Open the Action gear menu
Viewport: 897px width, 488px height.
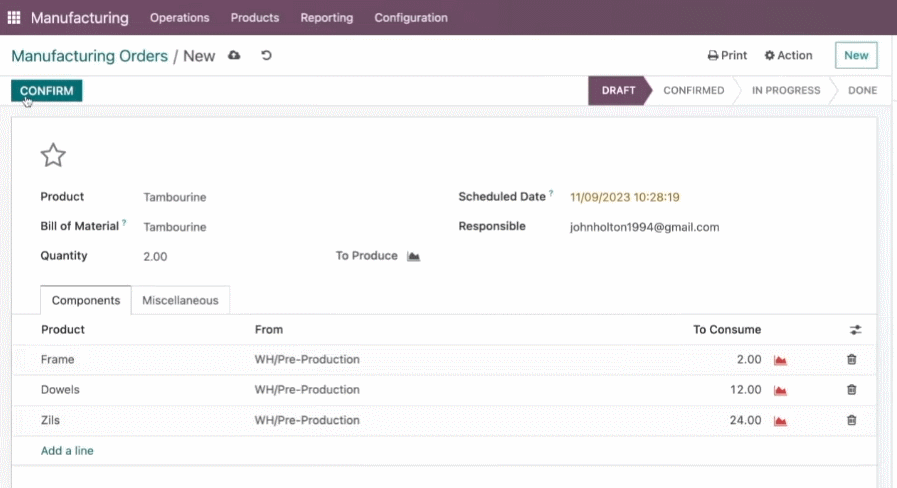click(x=788, y=55)
